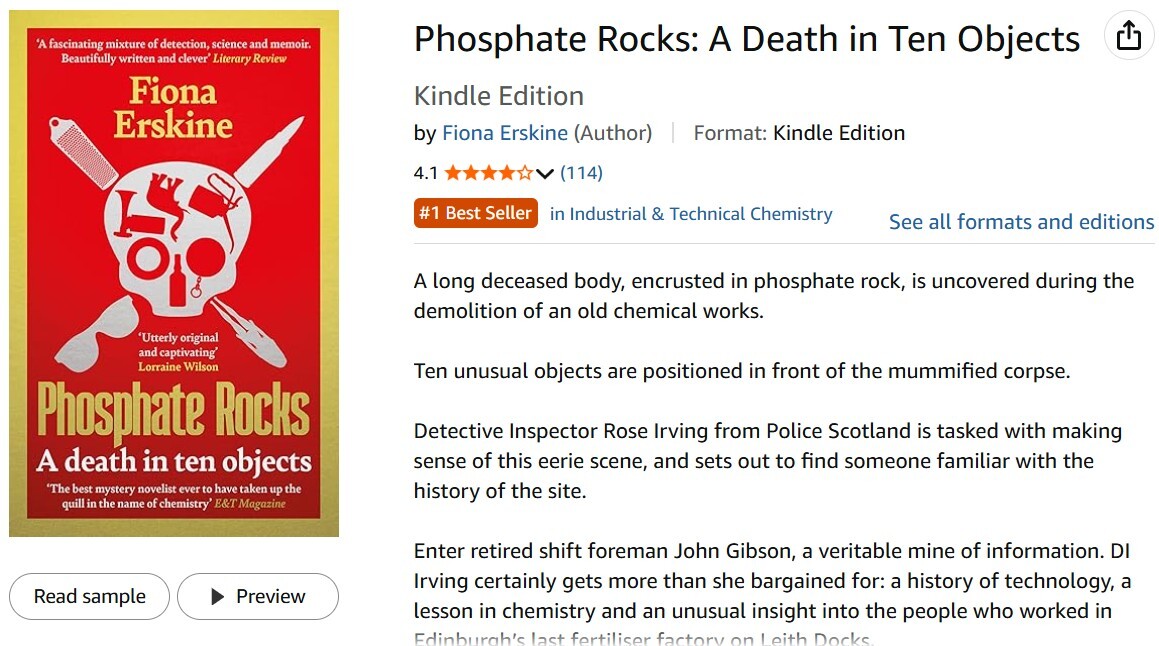Open Industrial & Technical Chemistry category
The image size is (1159, 646).
(691, 214)
